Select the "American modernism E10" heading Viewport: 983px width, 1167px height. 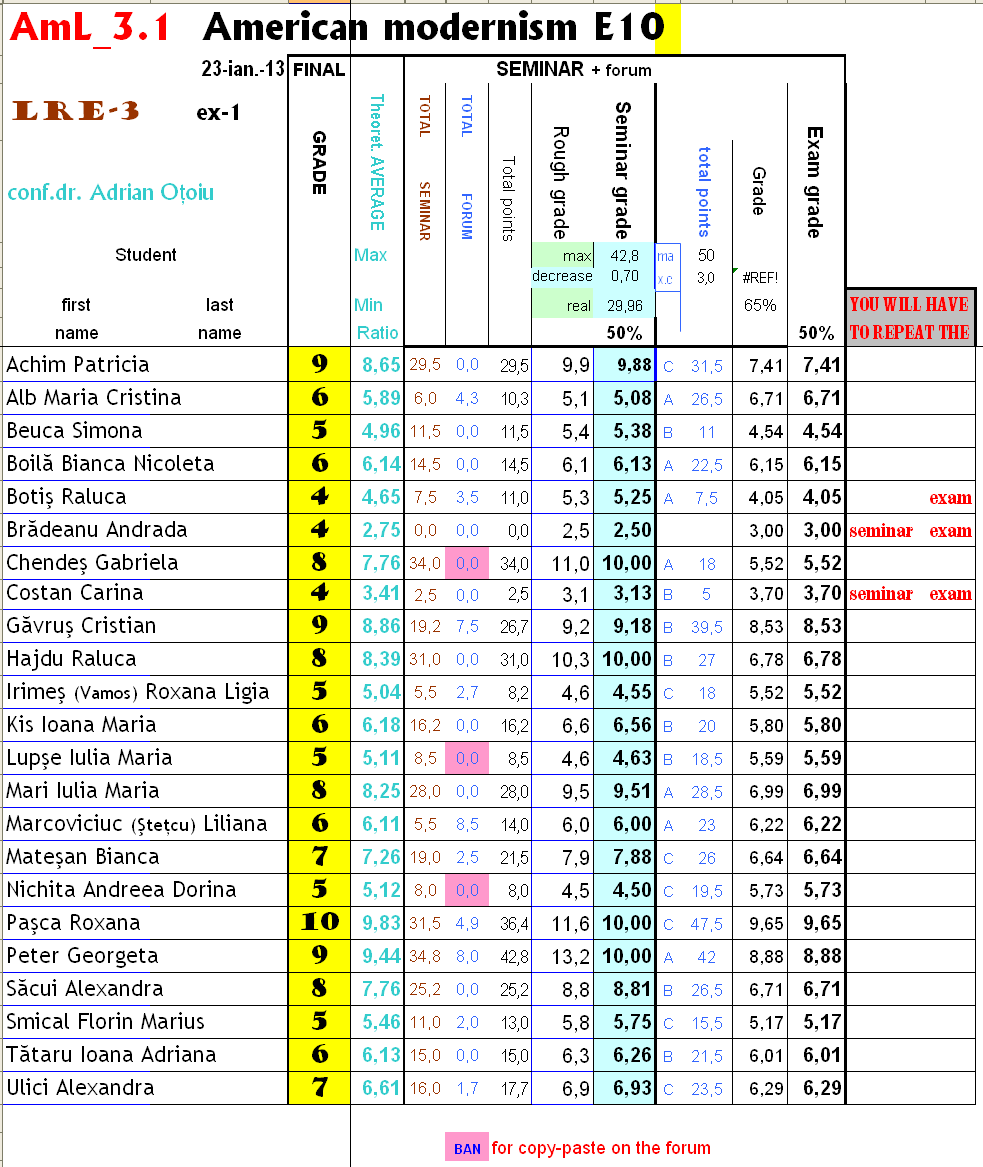(434, 28)
